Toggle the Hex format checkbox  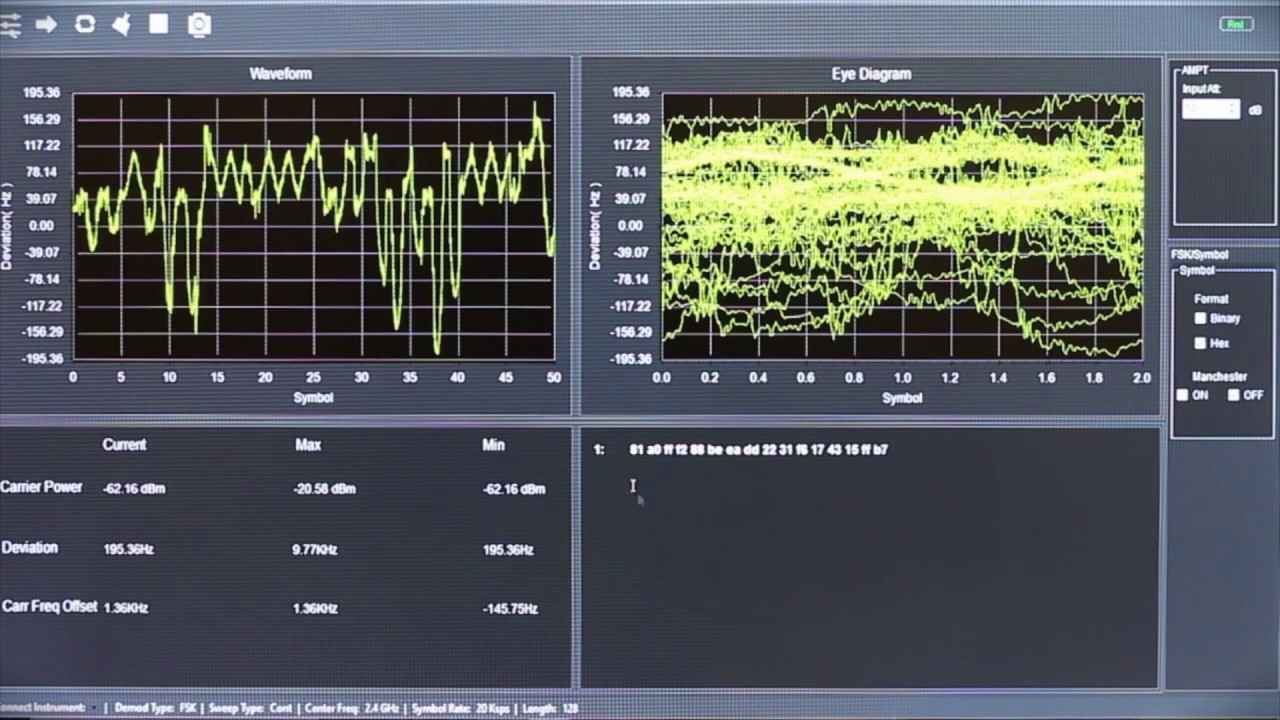(x=1200, y=343)
